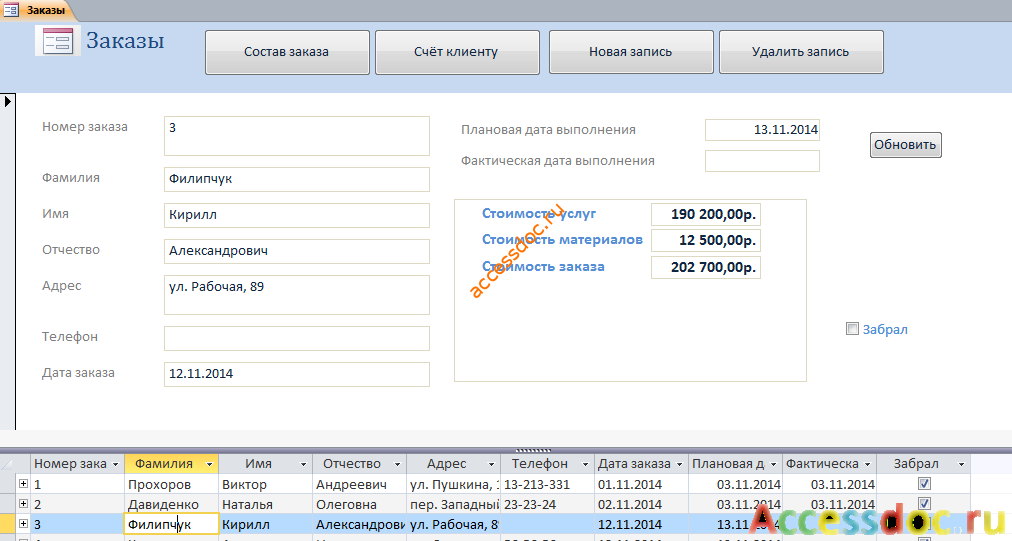Expand subdatasheet for order 3
This screenshot has height=541, width=1012.
click(23, 524)
